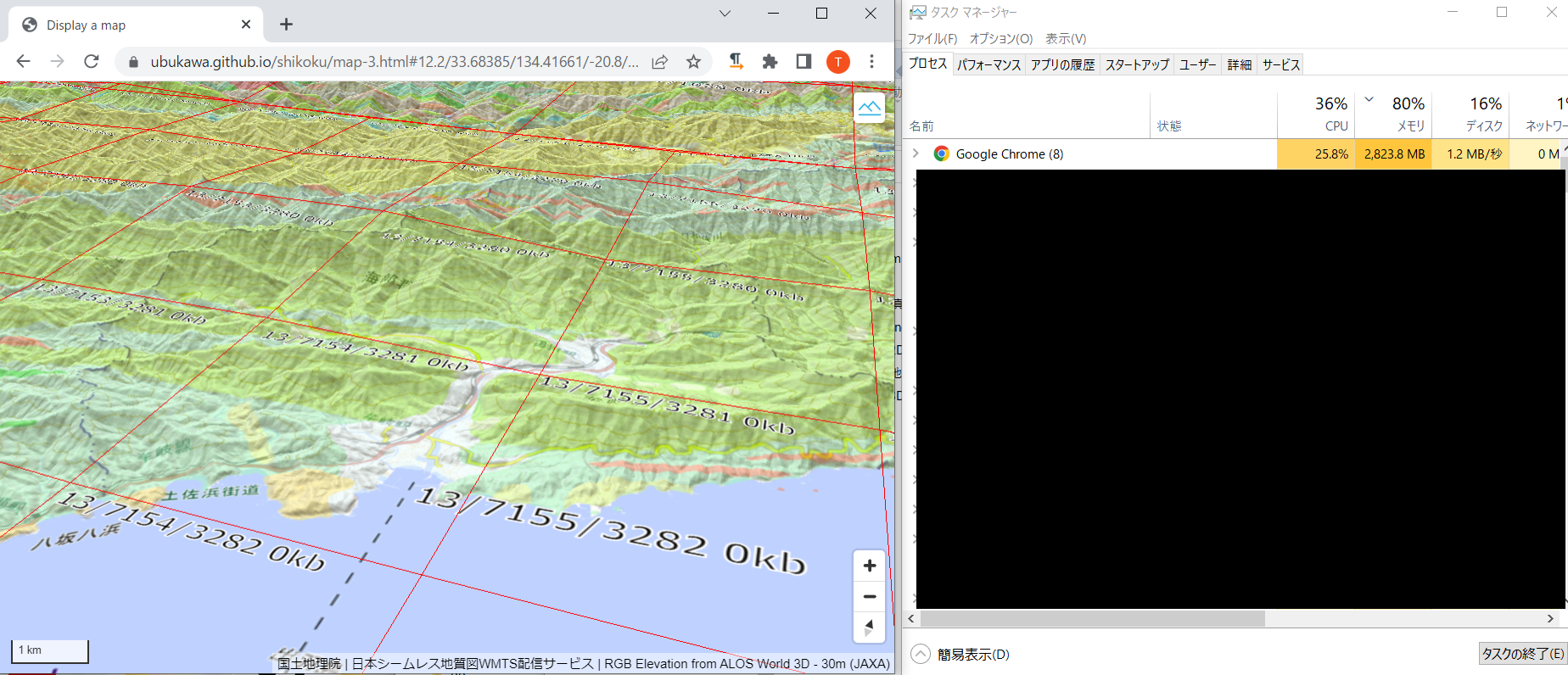Go back in Chrome browser
The width and height of the screenshot is (1568, 675).
(23, 61)
